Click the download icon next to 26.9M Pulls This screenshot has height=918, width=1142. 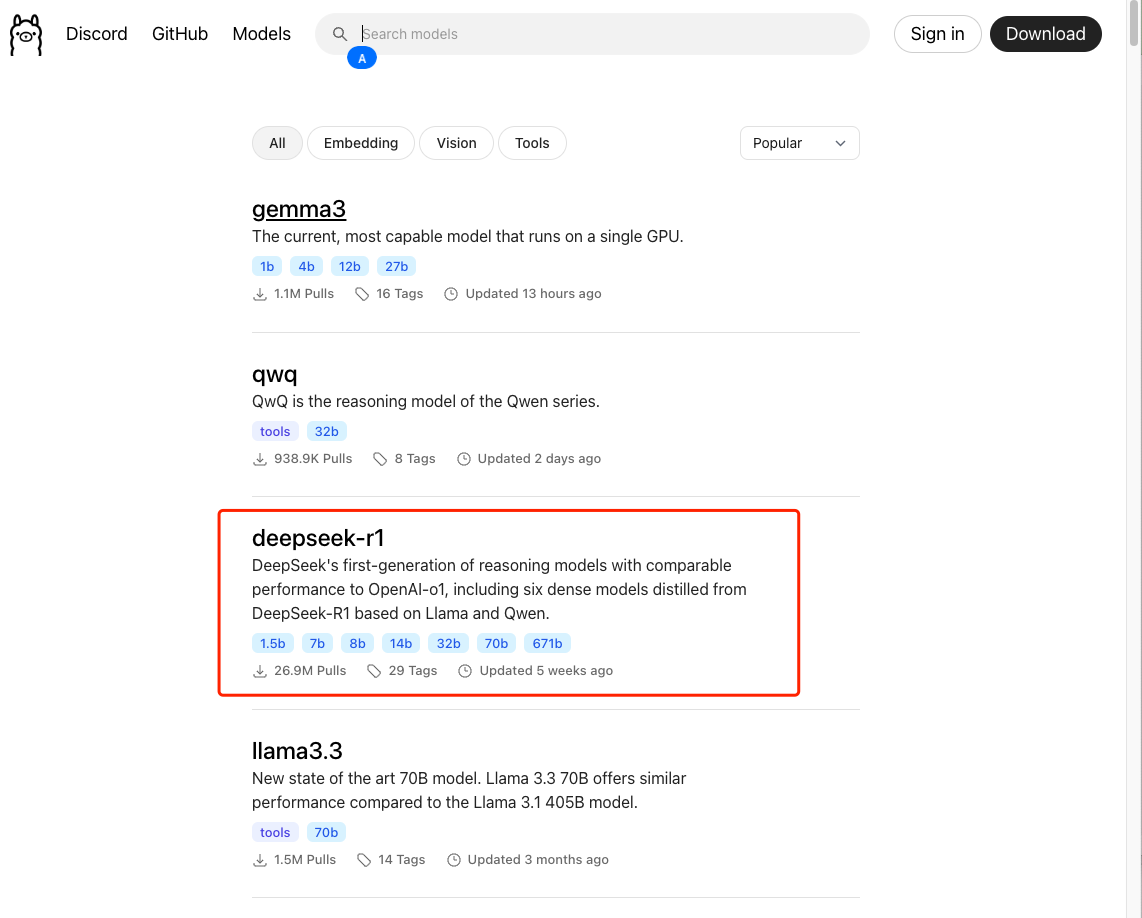pos(260,671)
